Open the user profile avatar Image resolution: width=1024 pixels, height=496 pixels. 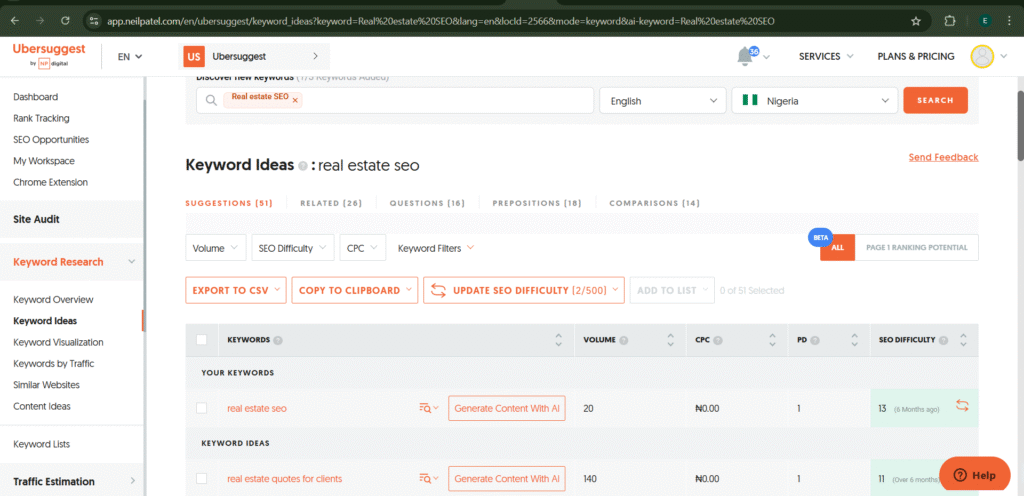click(982, 56)
